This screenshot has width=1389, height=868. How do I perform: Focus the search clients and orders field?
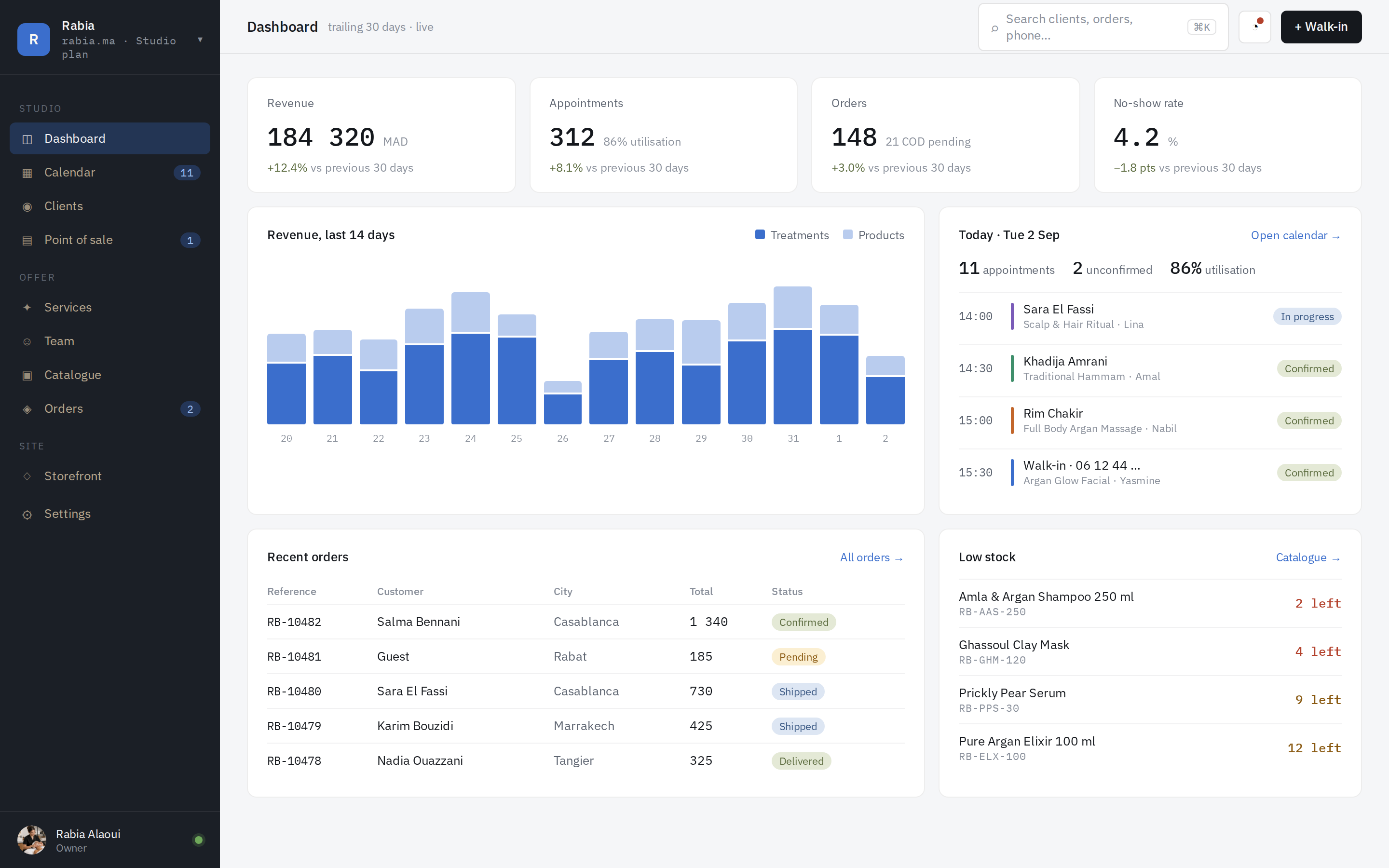(x=1103, y=27)
